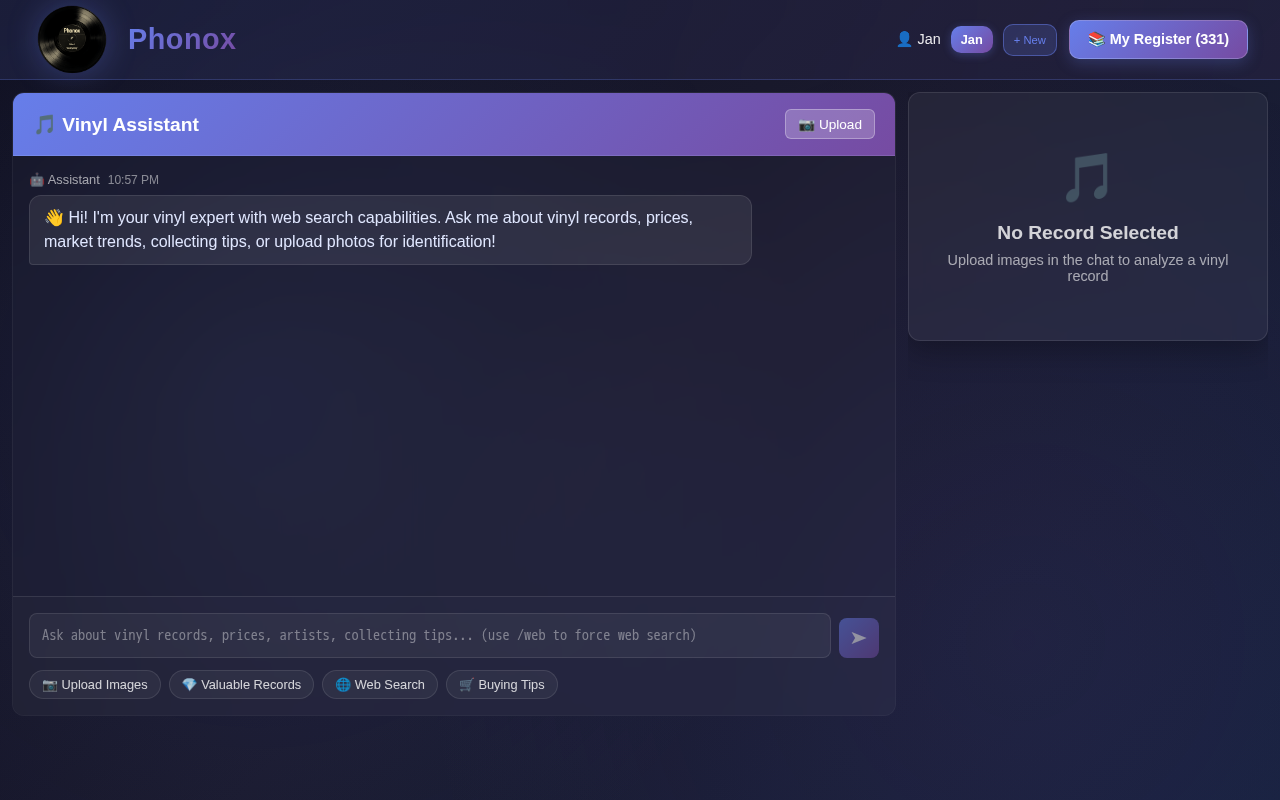Send message using the arrow button
This screenshot has height=800, width=1280.
click(x=858, y=637)
